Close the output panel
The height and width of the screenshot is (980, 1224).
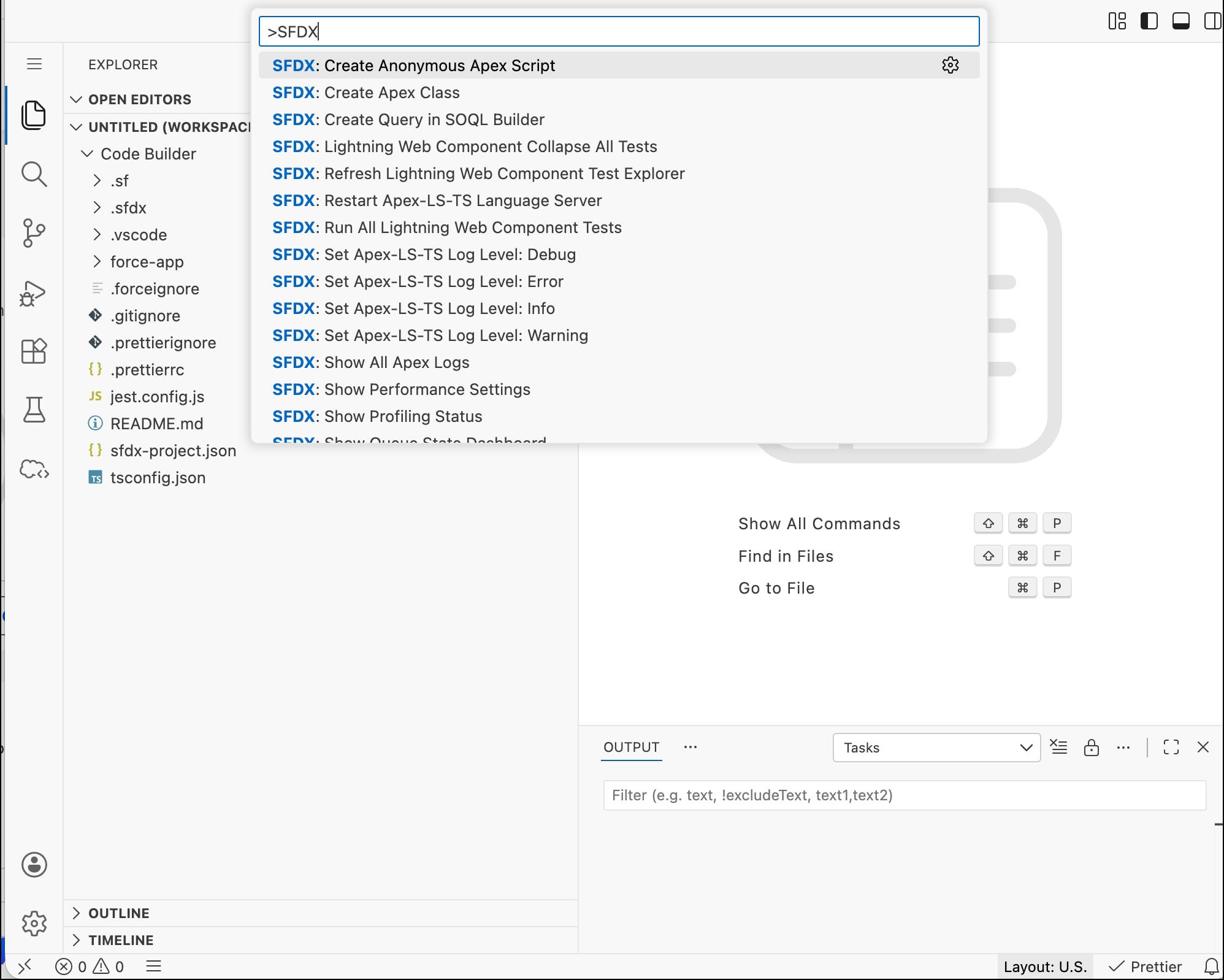point(1203,747)
